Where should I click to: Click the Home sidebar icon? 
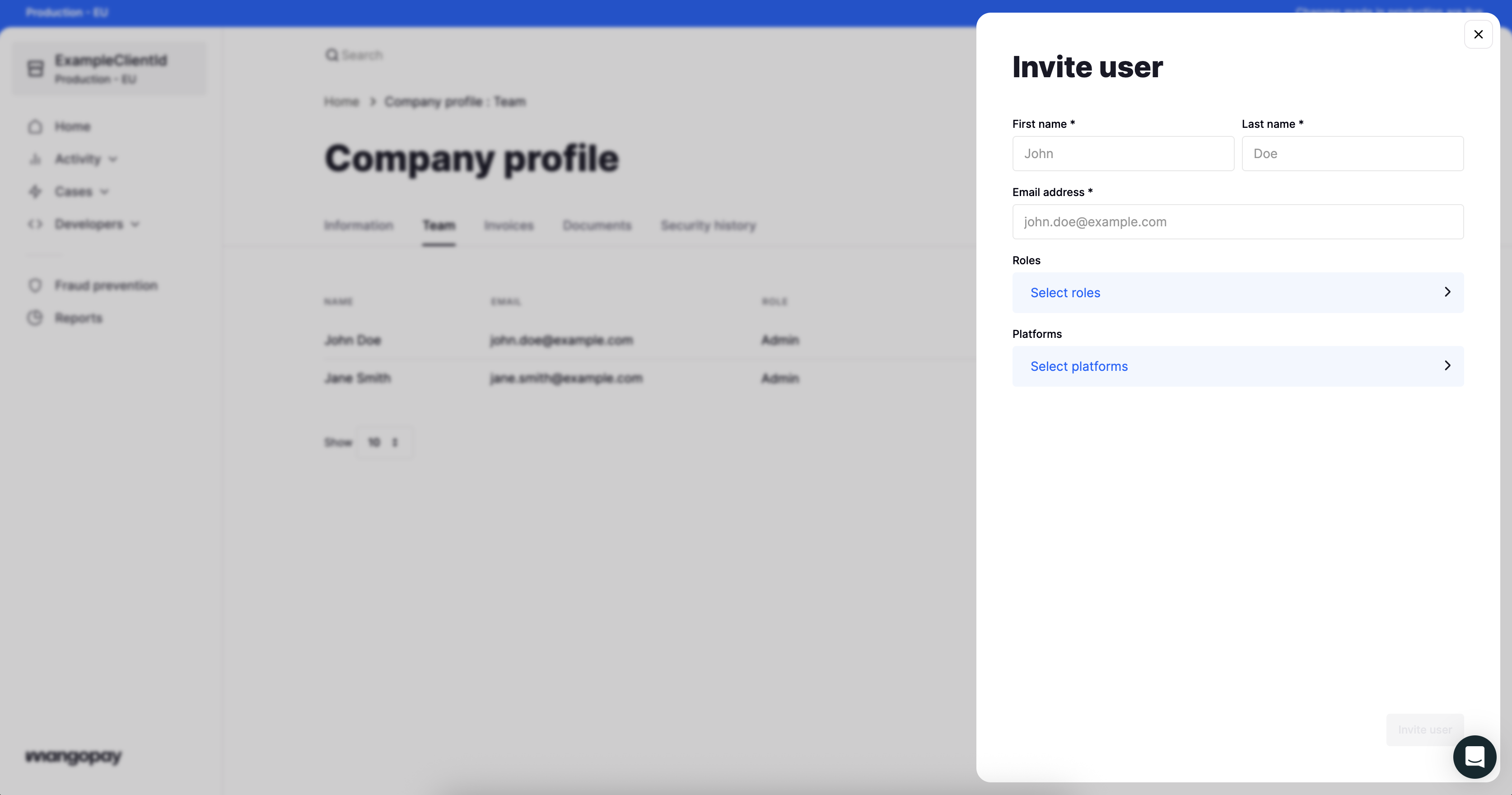coord(35,127)
